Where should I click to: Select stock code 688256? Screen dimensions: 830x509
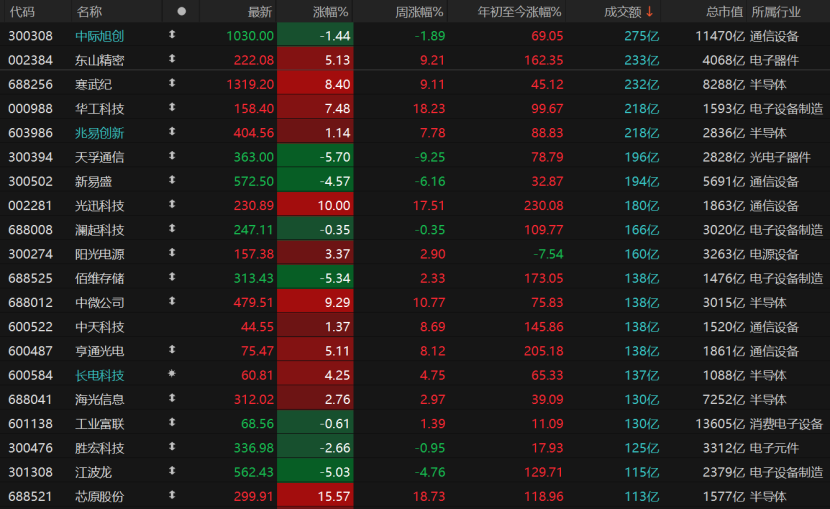click(x=31, y=84)
